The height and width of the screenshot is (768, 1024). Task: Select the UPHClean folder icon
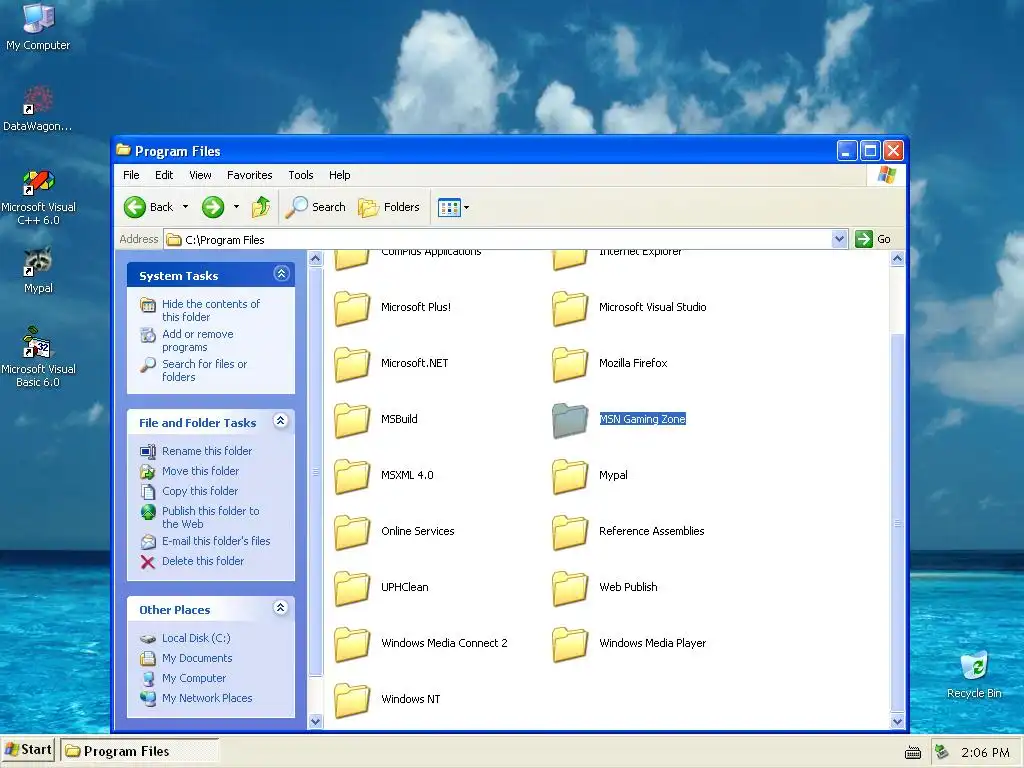(x=352, y=588)
